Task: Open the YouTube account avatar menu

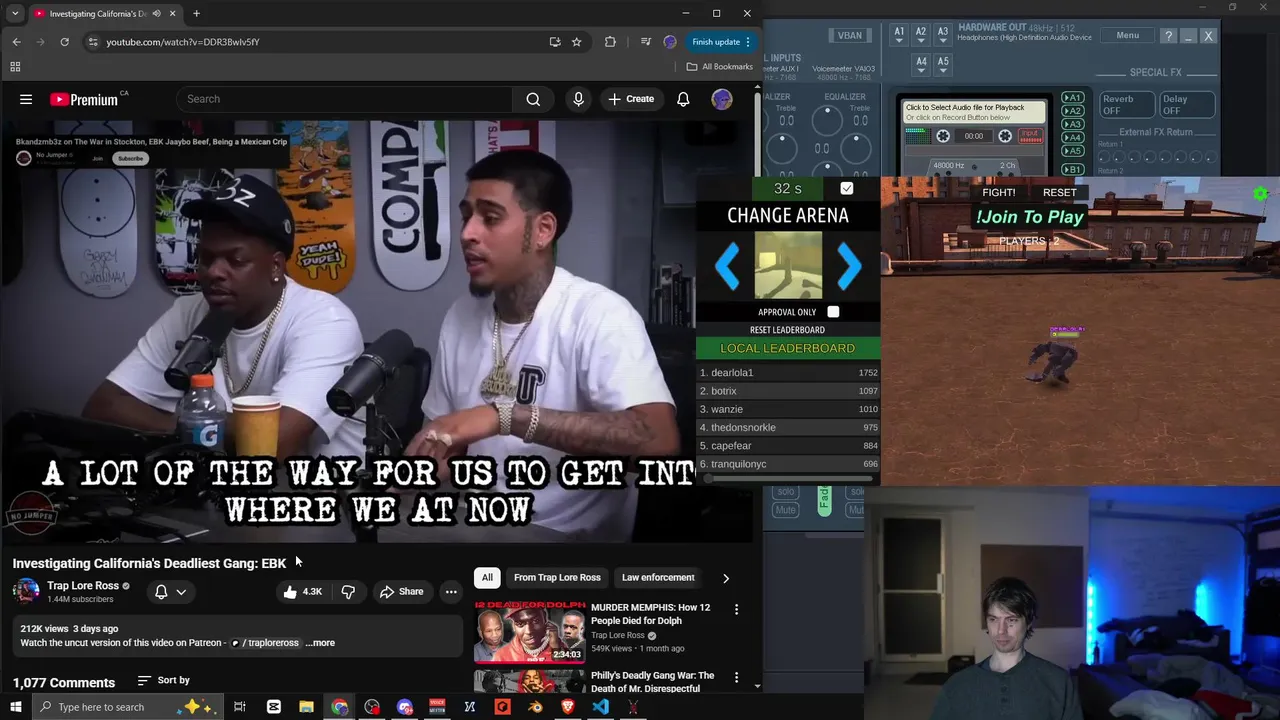Action: 721,99
